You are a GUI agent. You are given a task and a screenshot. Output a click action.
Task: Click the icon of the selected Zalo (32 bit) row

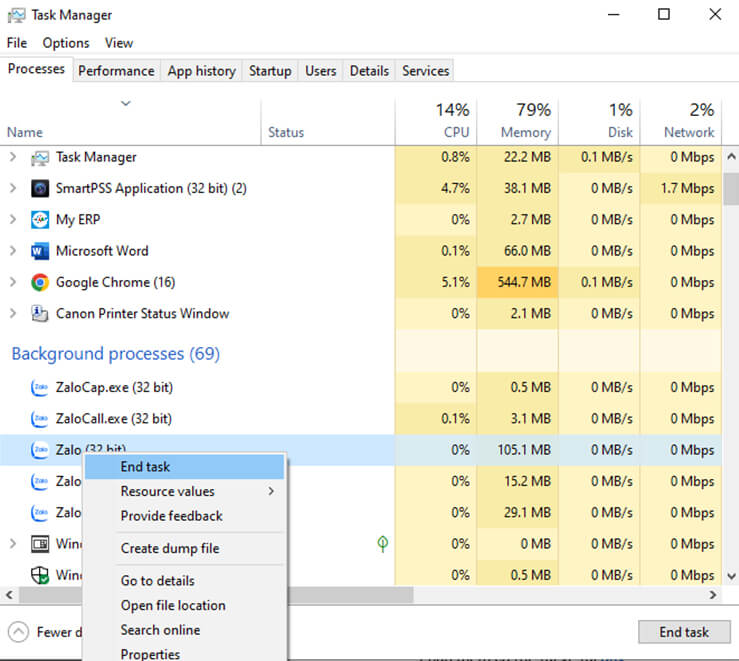pyautogui.click(x=40, y=450)
